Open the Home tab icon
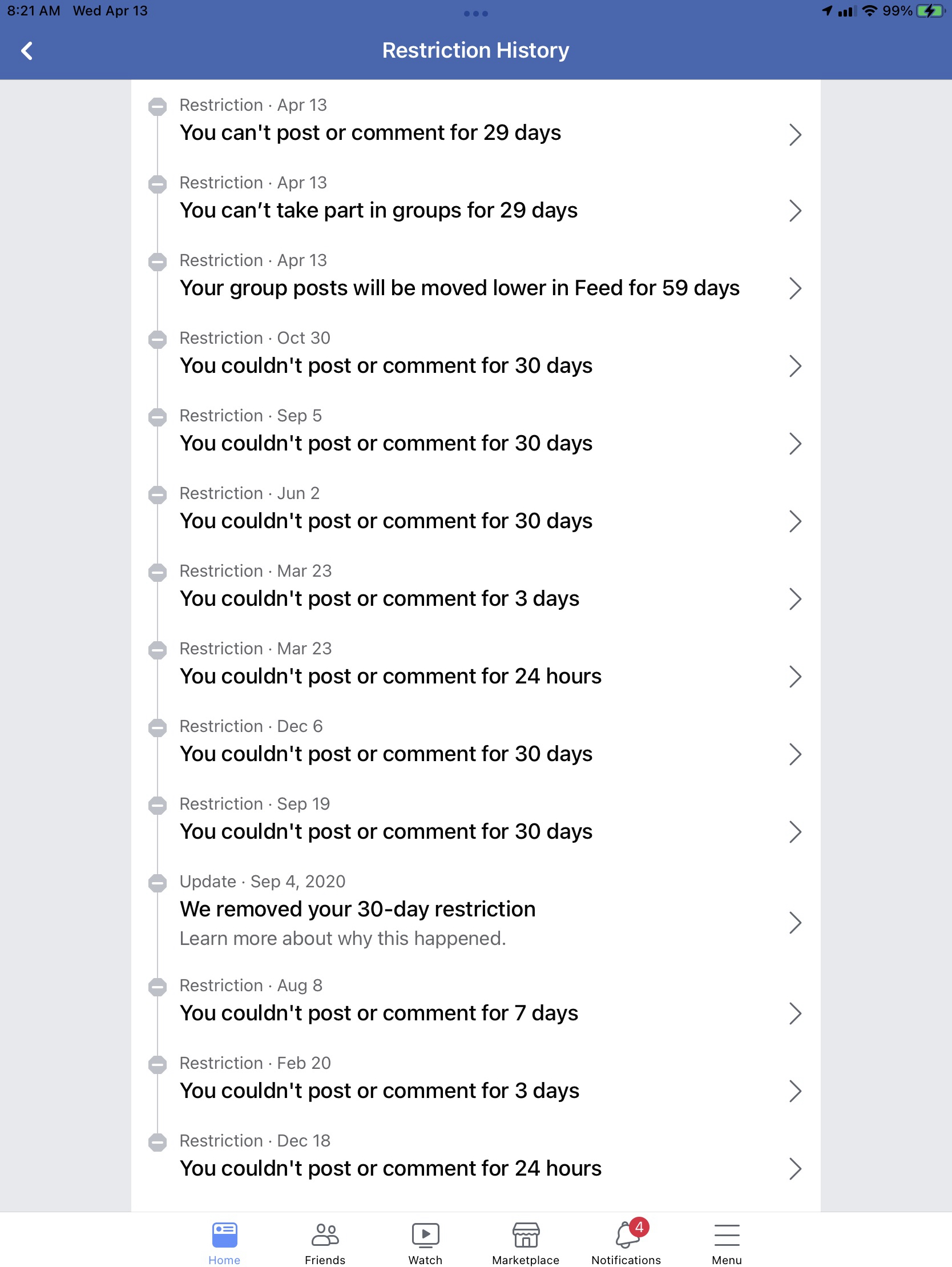 click(224, 1234)
